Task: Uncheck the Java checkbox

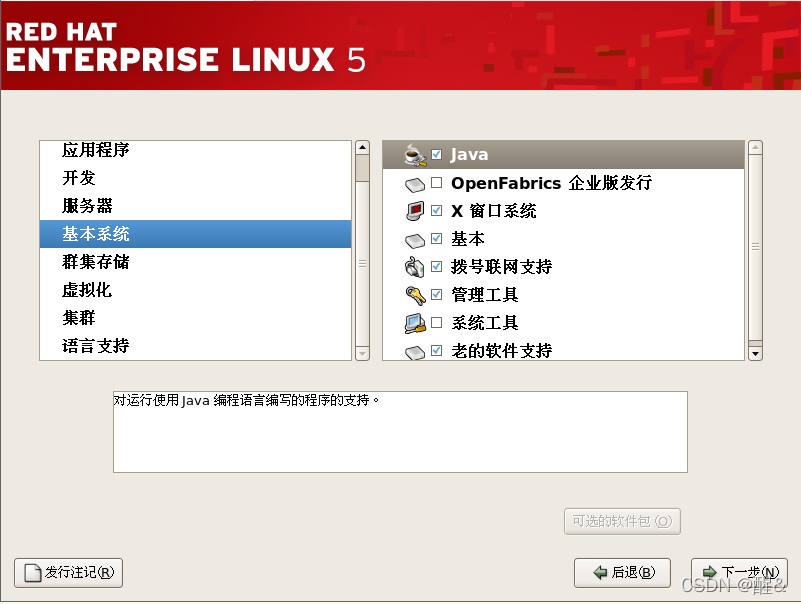Action: [436, 154]
